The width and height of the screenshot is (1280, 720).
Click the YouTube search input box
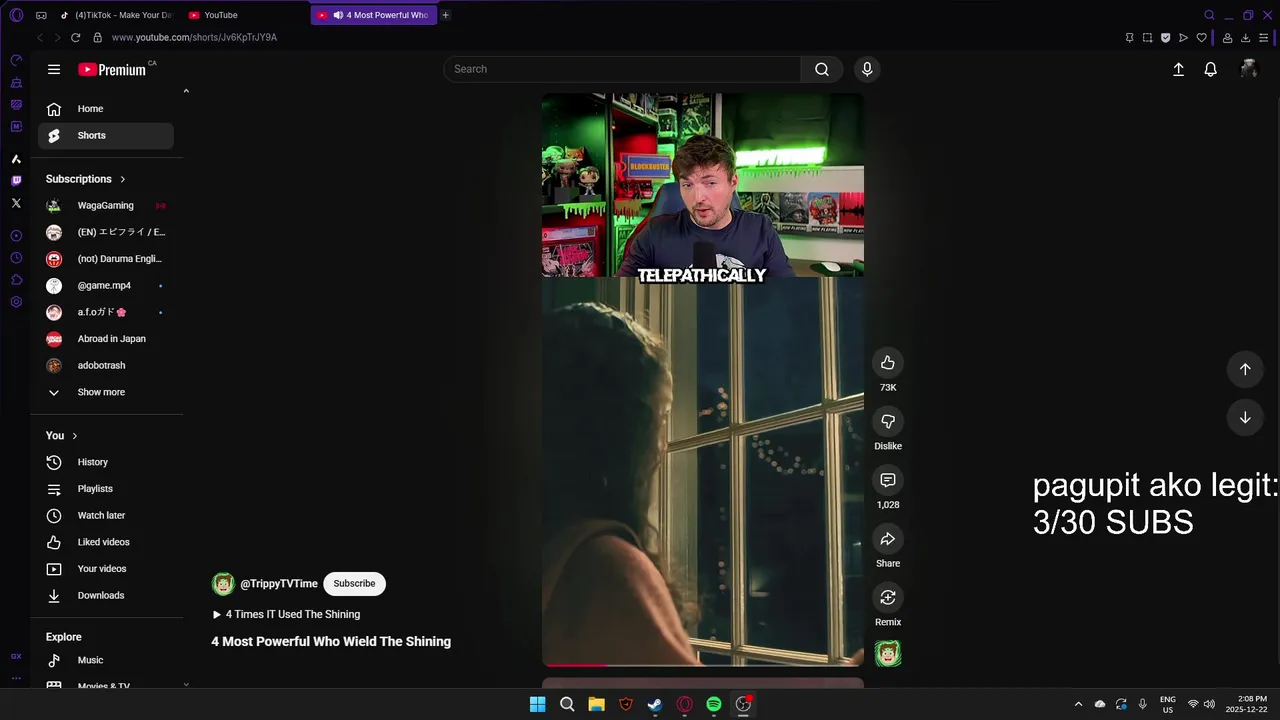[x=622, y=69]
